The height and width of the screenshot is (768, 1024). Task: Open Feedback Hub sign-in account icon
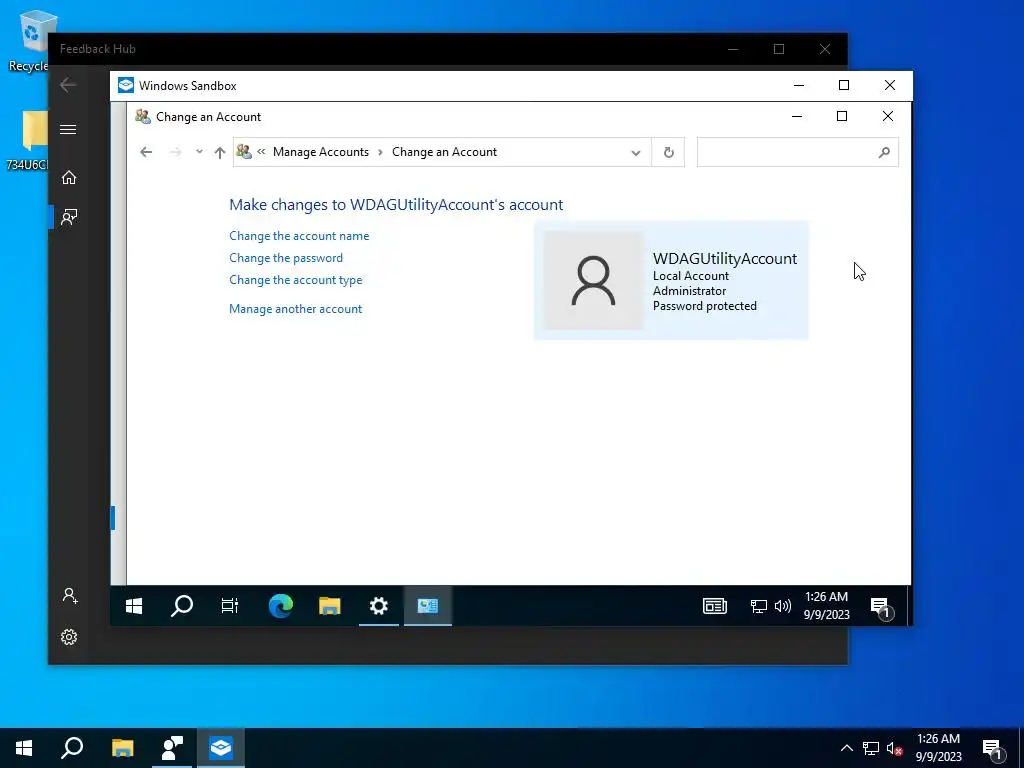[x=69, y=596]
